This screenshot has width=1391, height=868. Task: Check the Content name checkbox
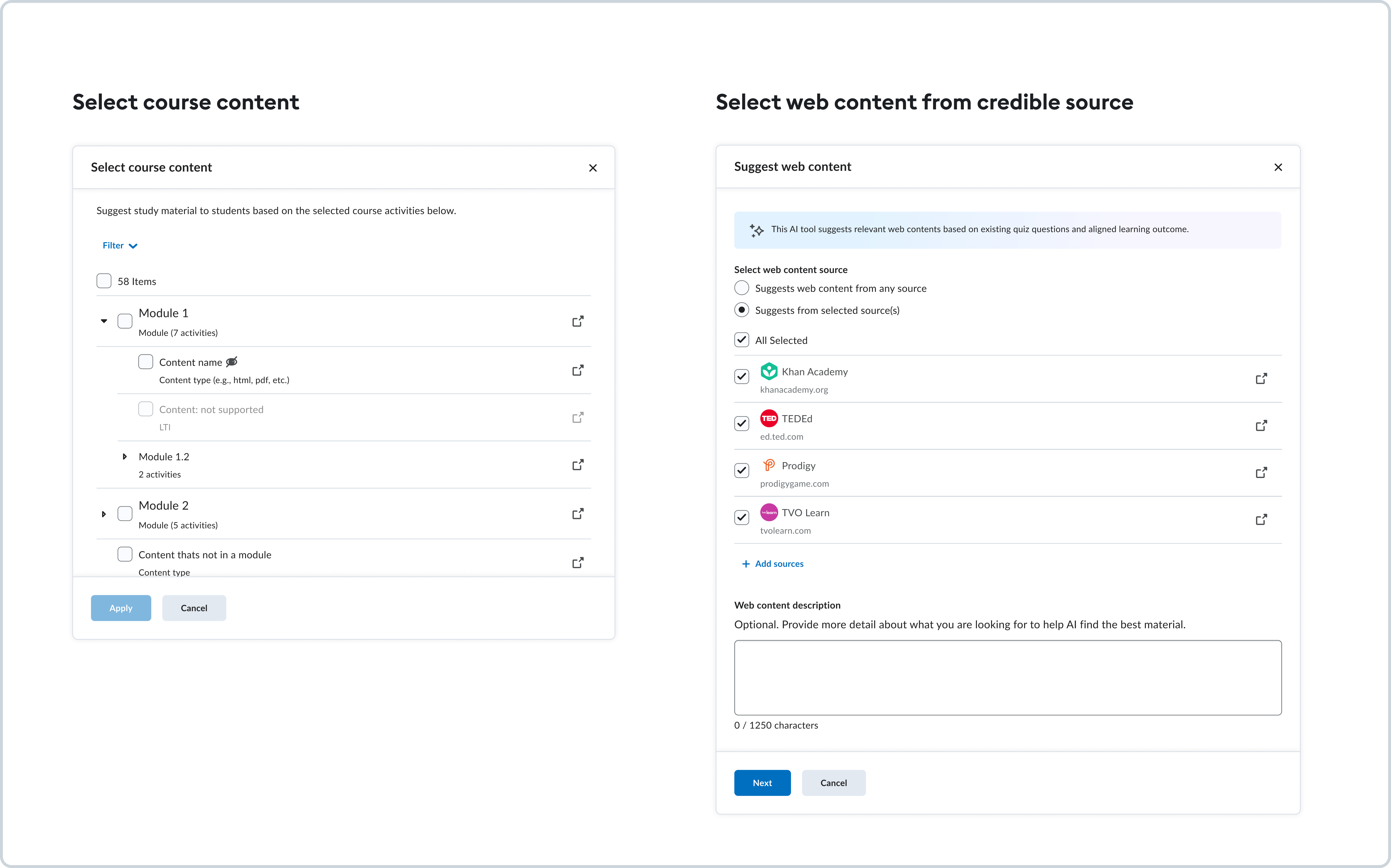click(x=146, y=362)
